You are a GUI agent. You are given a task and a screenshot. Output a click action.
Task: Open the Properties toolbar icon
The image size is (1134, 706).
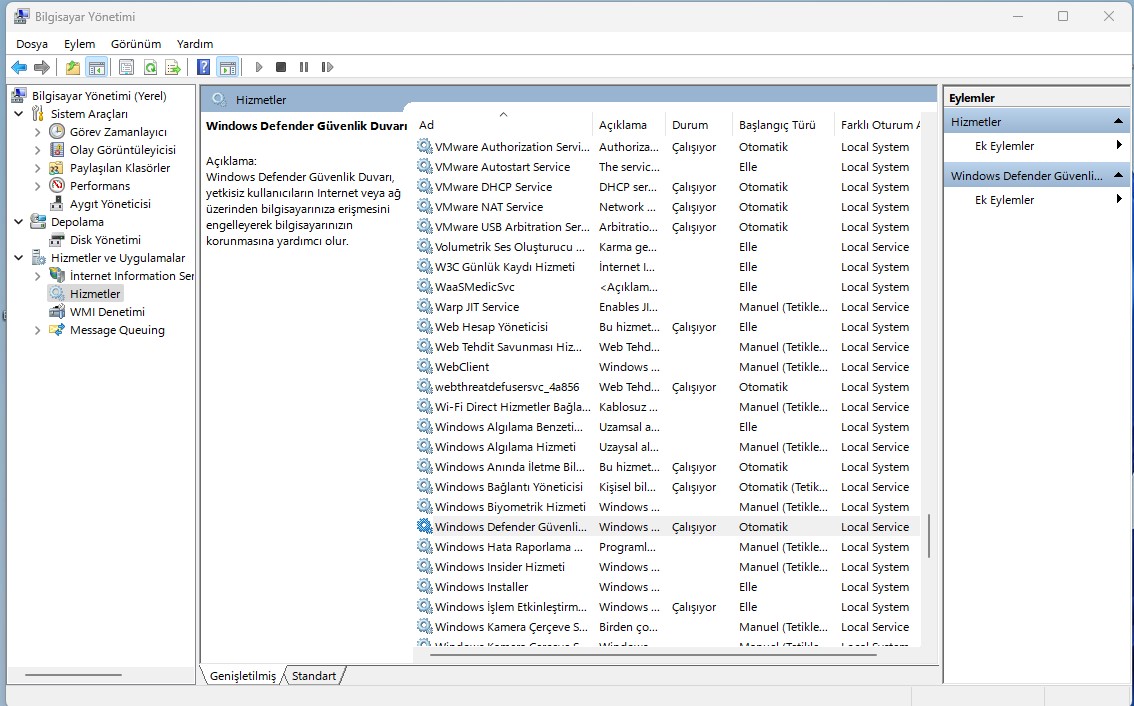(127, 67)
